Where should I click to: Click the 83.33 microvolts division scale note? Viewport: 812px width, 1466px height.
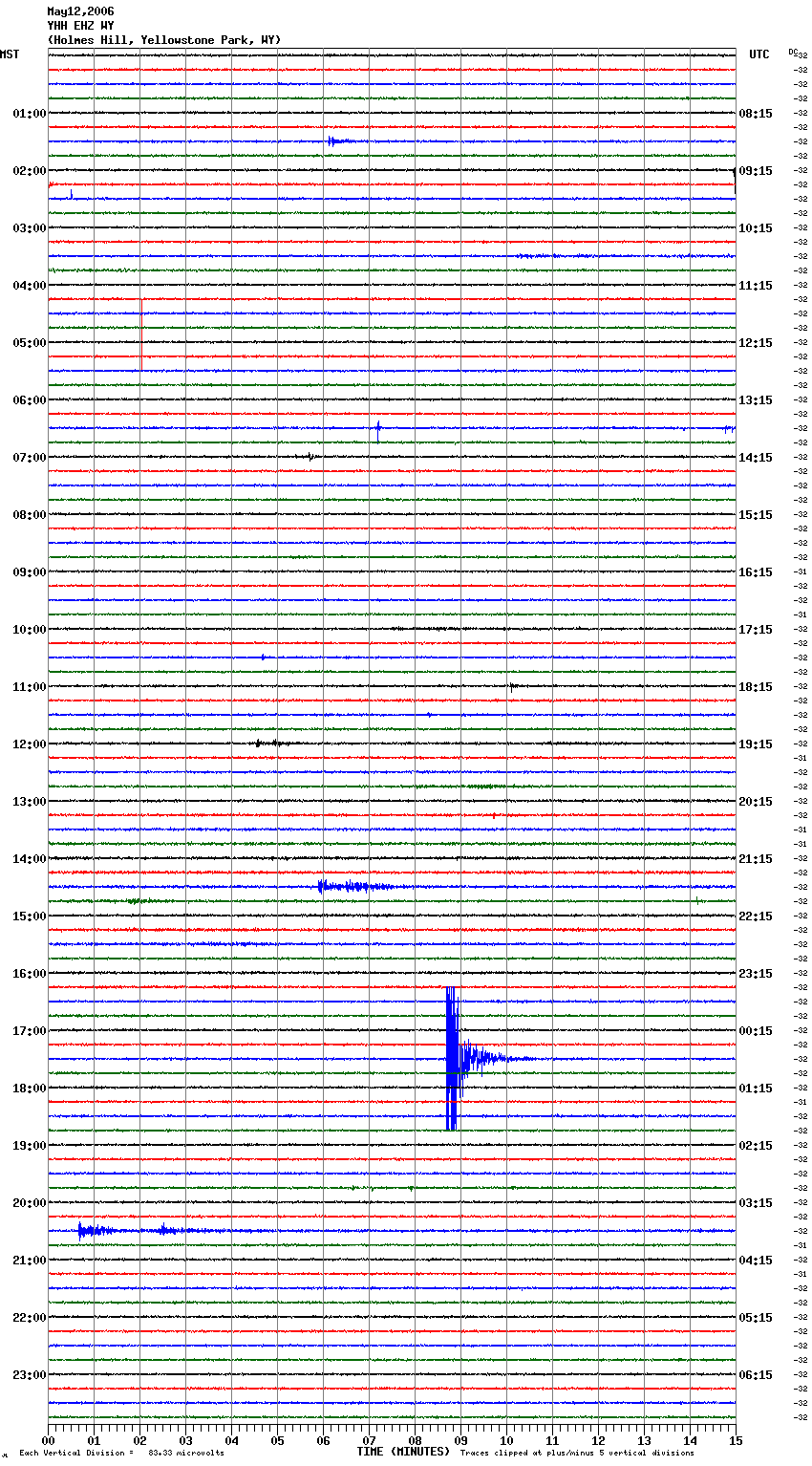[121, 1454]
